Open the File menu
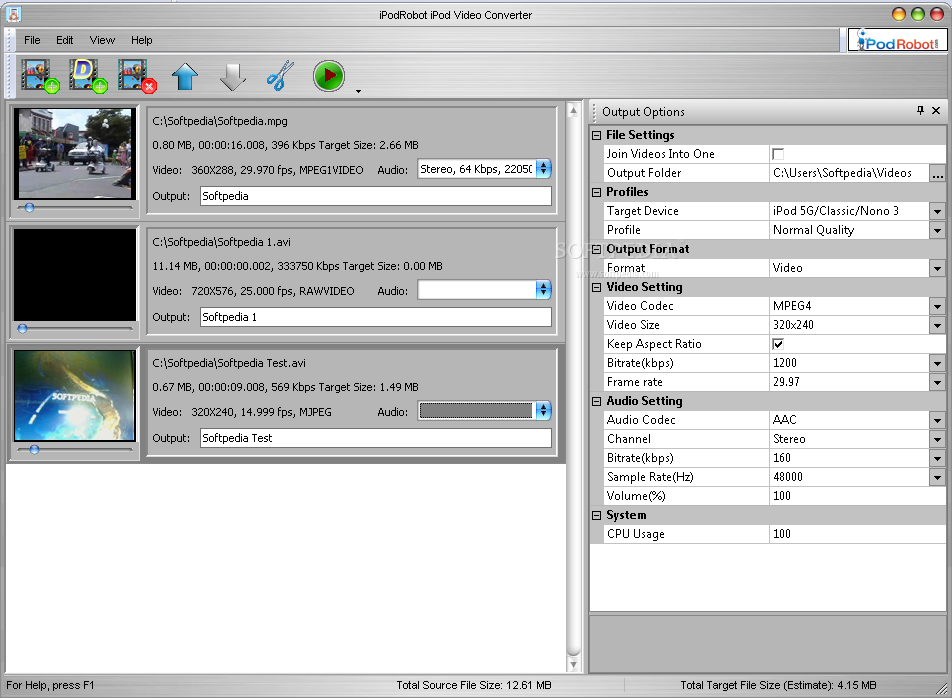 point(32,40)
